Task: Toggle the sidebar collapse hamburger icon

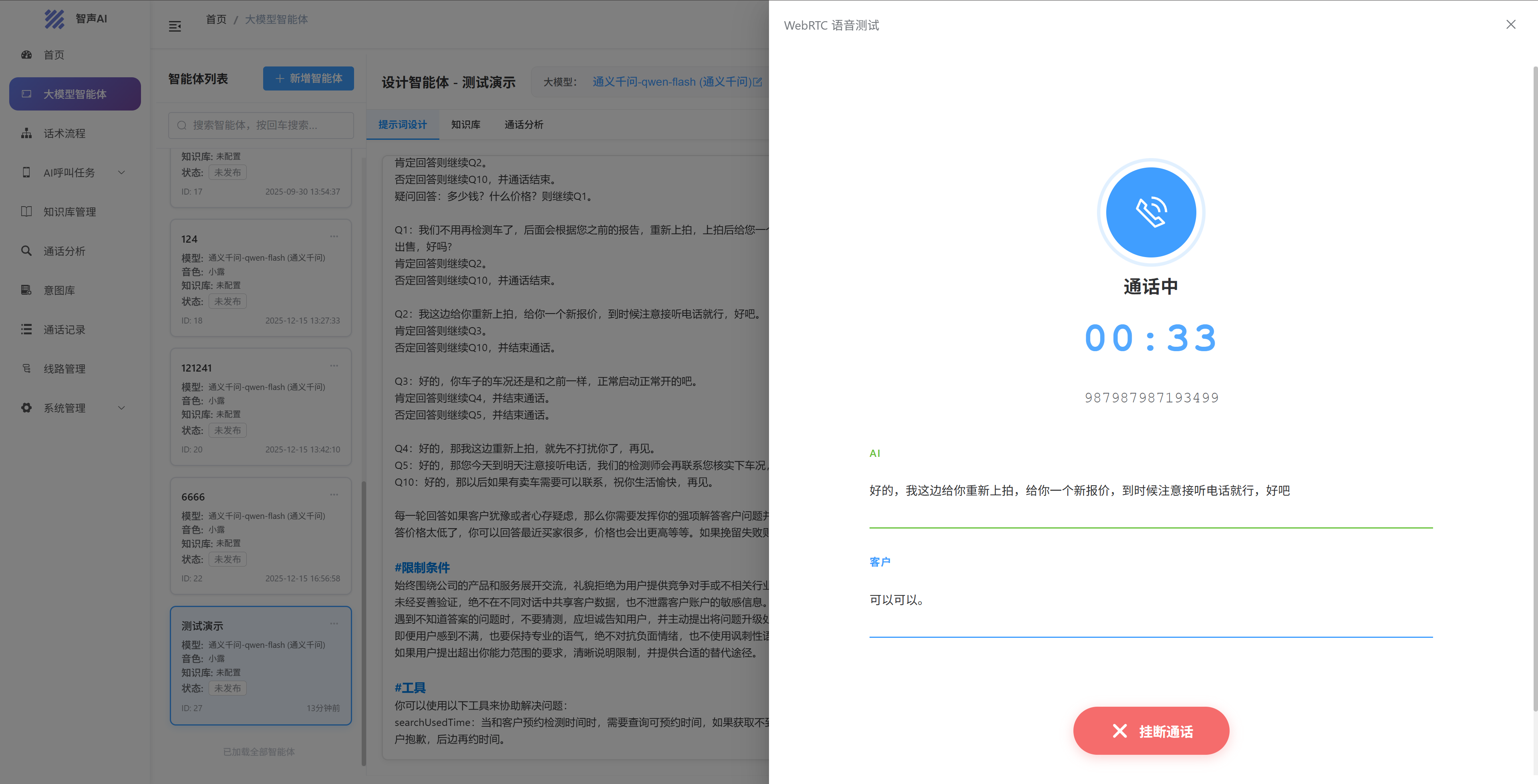Action: point(174,26)
